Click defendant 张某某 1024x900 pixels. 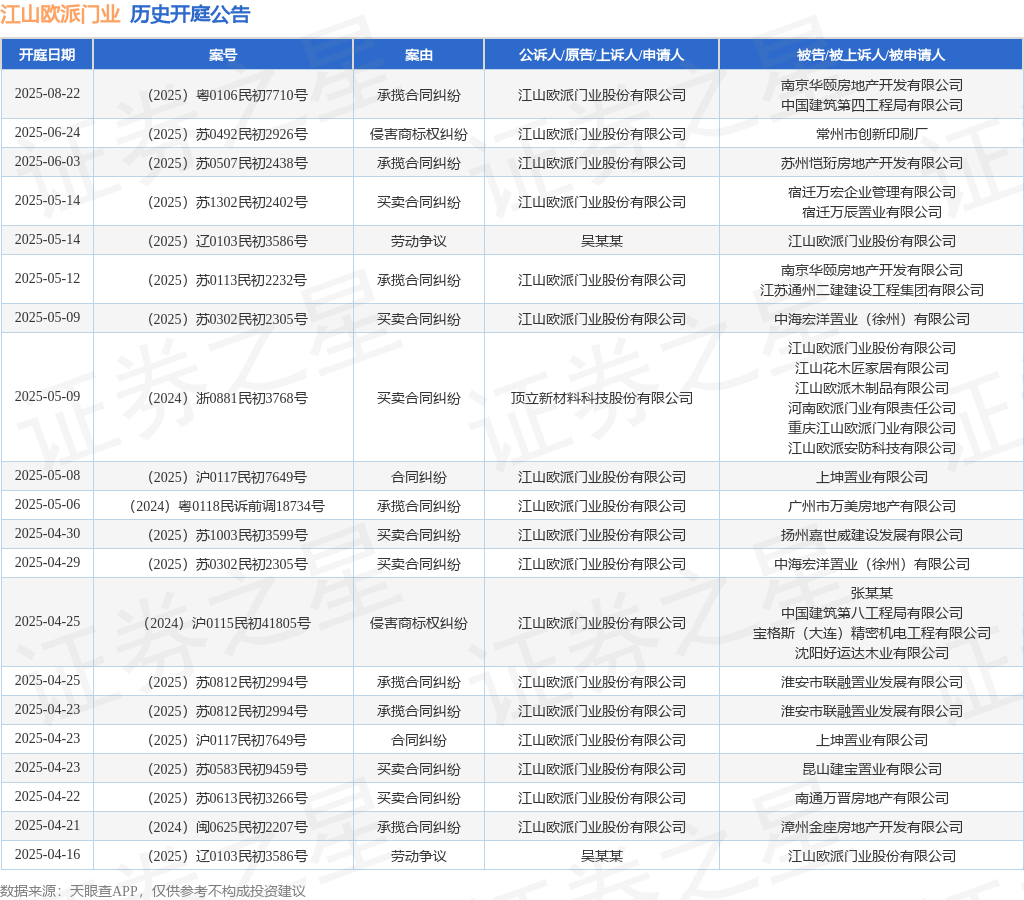872,593
